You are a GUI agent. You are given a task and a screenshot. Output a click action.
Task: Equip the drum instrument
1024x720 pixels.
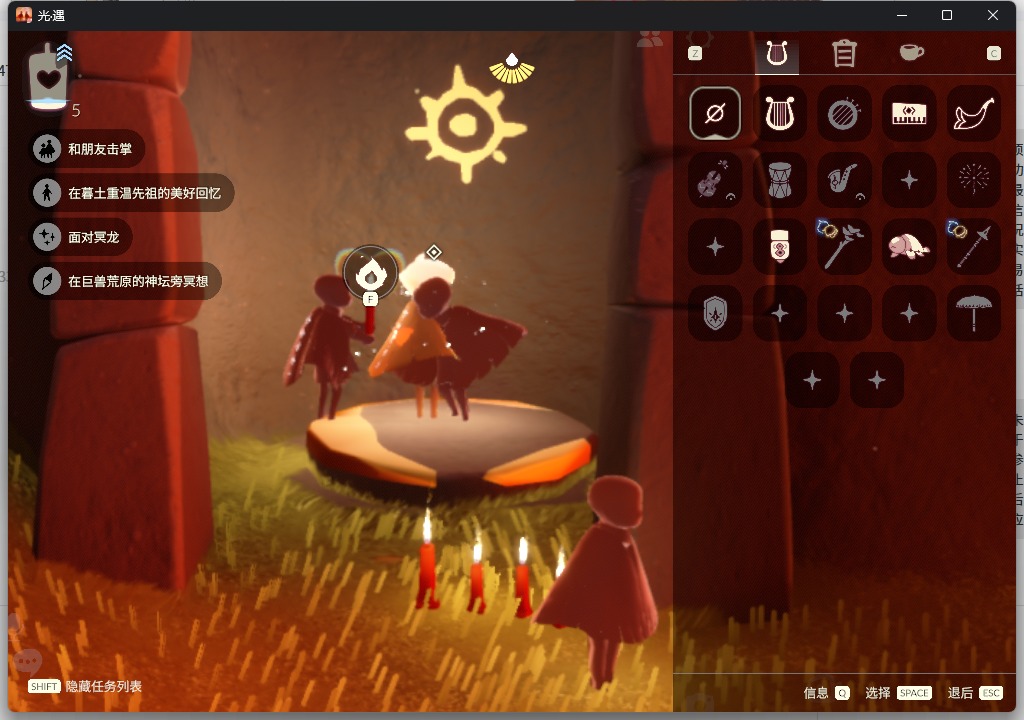click(780, 180)
